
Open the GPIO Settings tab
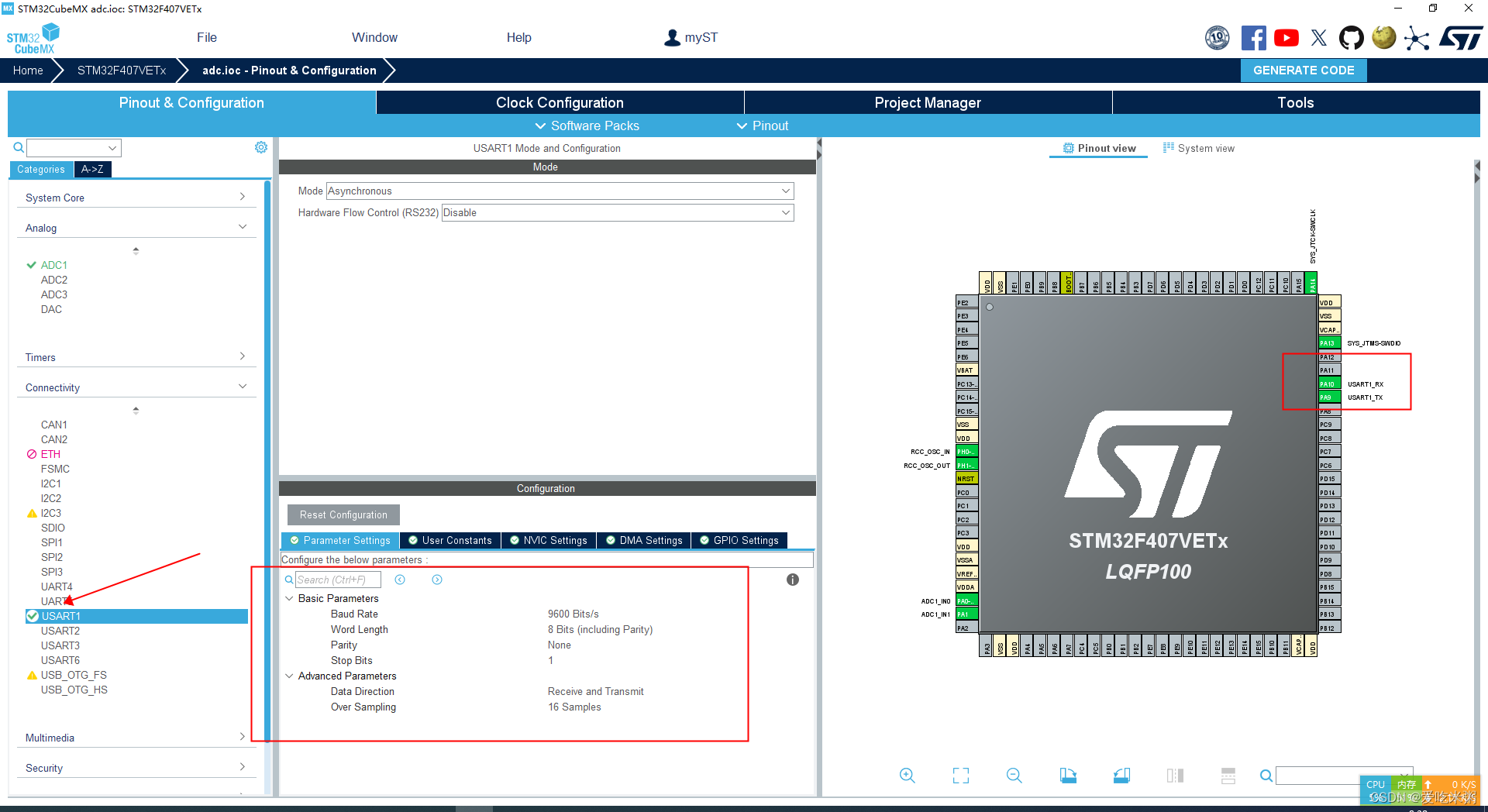point(739,540)
